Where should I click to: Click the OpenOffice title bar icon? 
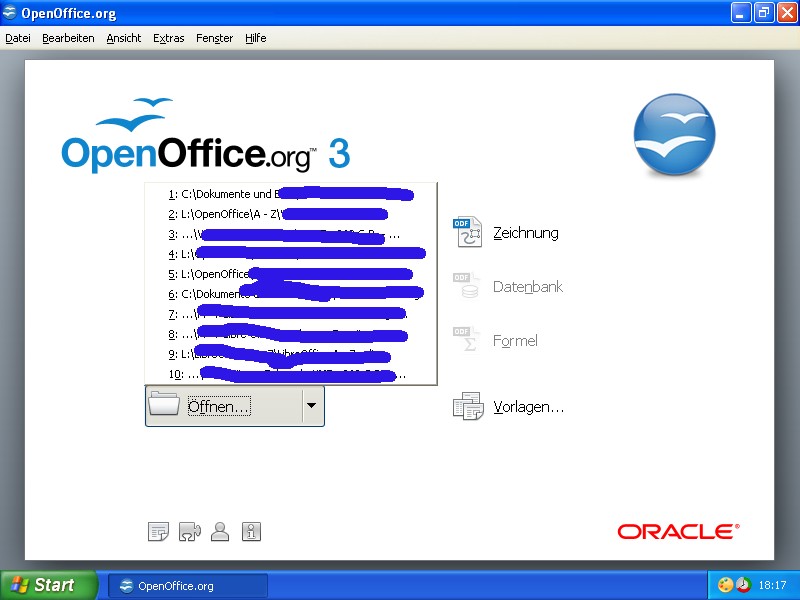(9, 12)
